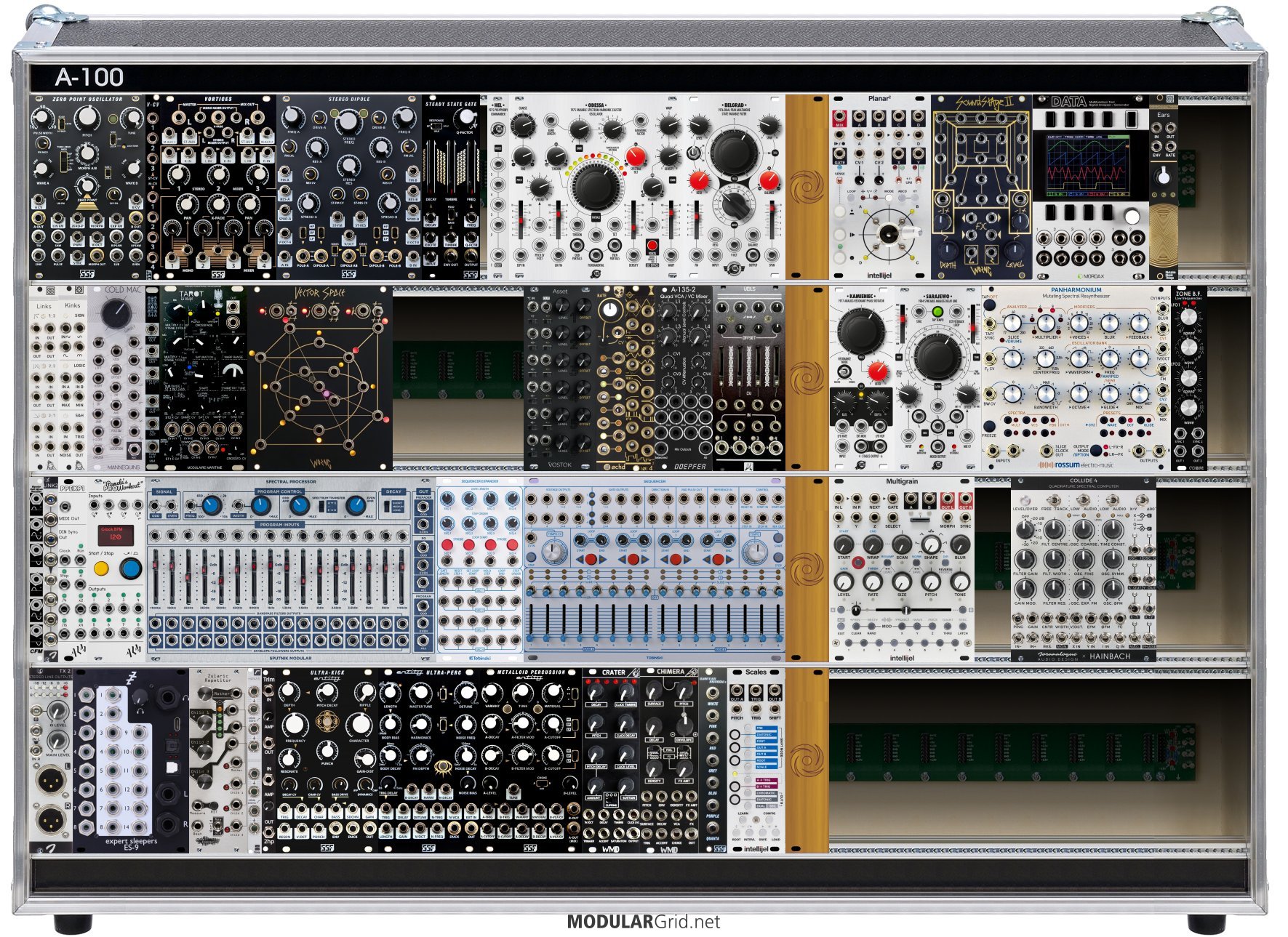This screenshot has height=937, width=1288.
Task: Tap the green Sarajewo Tap Tempo button
Action: 937,312
